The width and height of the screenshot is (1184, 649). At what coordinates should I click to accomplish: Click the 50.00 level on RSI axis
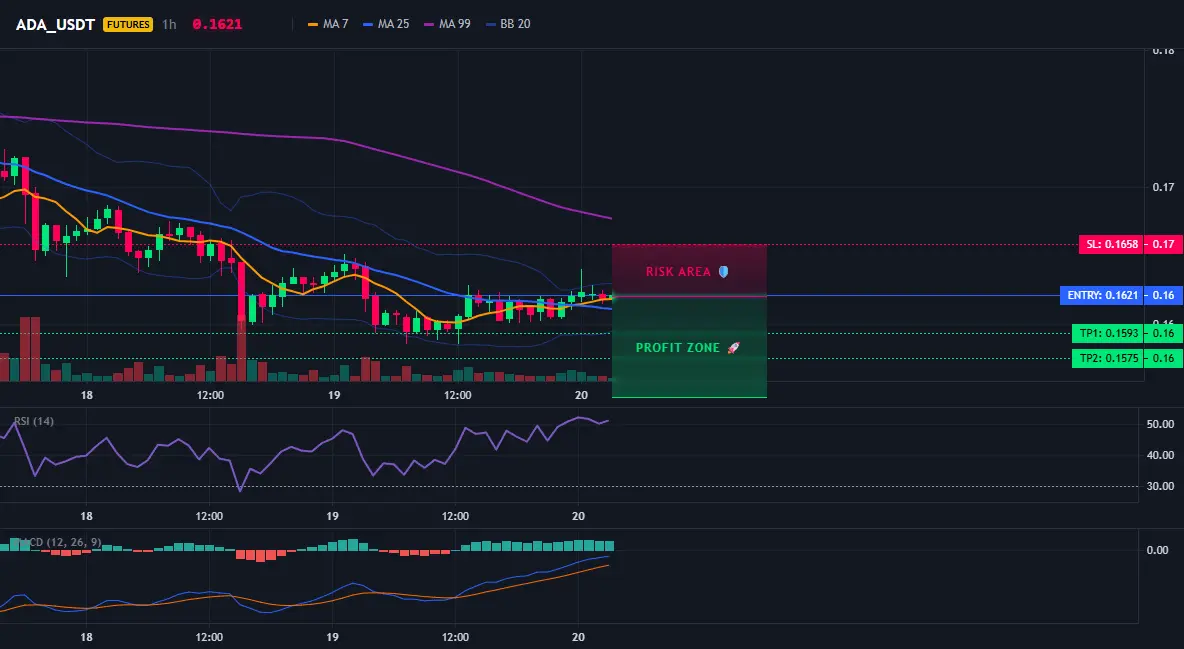click(x=1161, y=425)
